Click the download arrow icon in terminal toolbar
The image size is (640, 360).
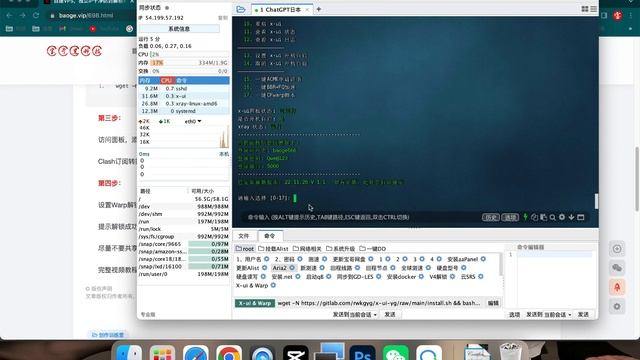pos(571,217)
